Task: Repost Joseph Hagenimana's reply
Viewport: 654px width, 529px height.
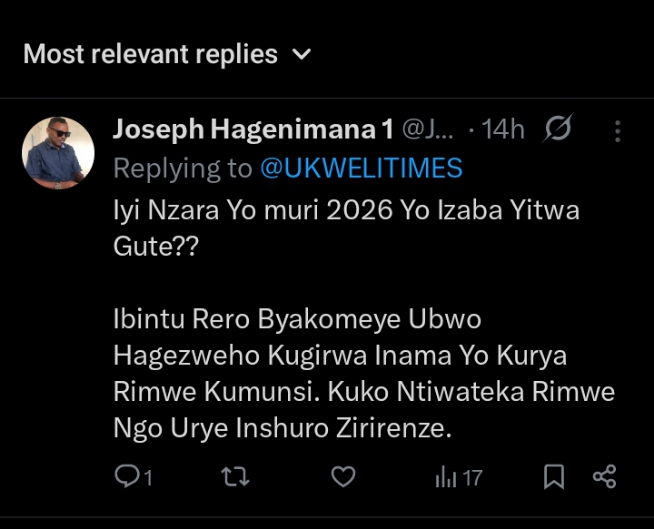Action: pos(234,478)
